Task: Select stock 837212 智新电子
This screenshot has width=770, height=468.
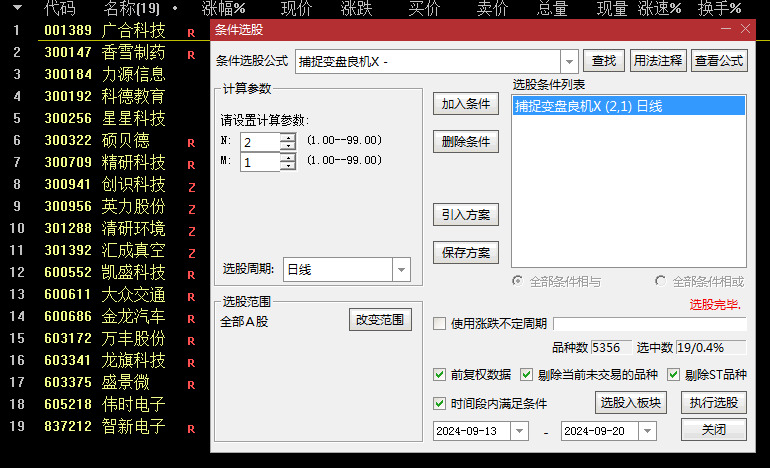Action: click(105, 426)
